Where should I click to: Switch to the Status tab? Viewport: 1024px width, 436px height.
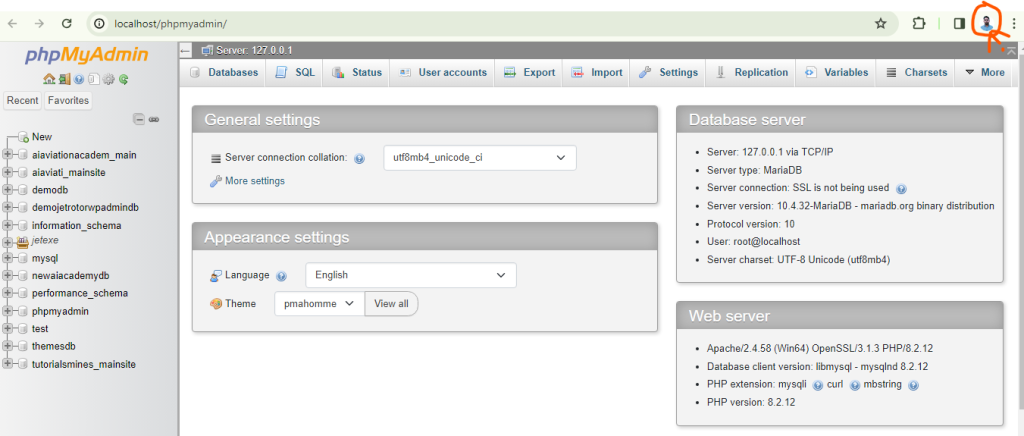(357, 72)
